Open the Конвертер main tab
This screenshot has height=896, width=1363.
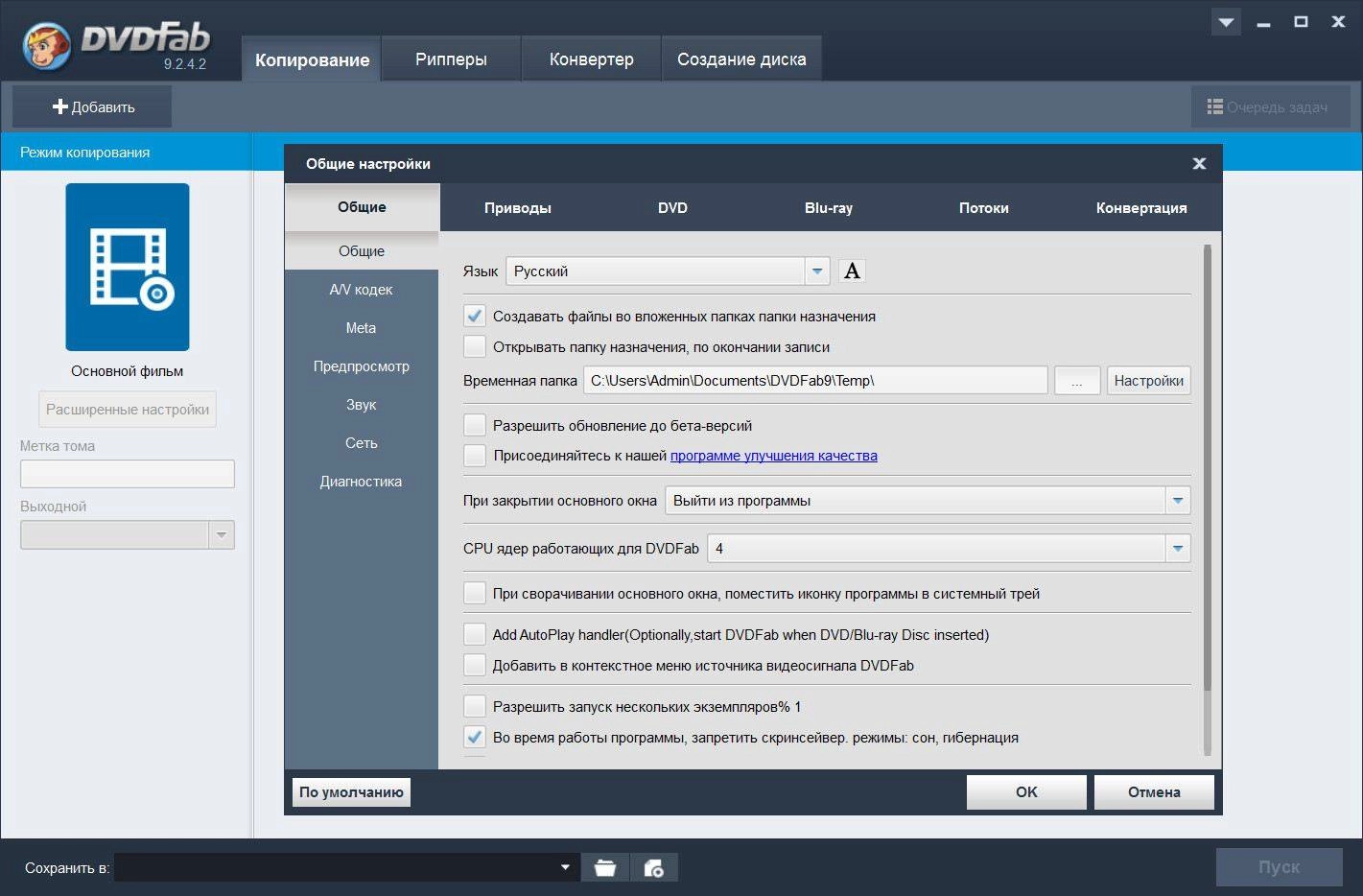pos(591,59)
